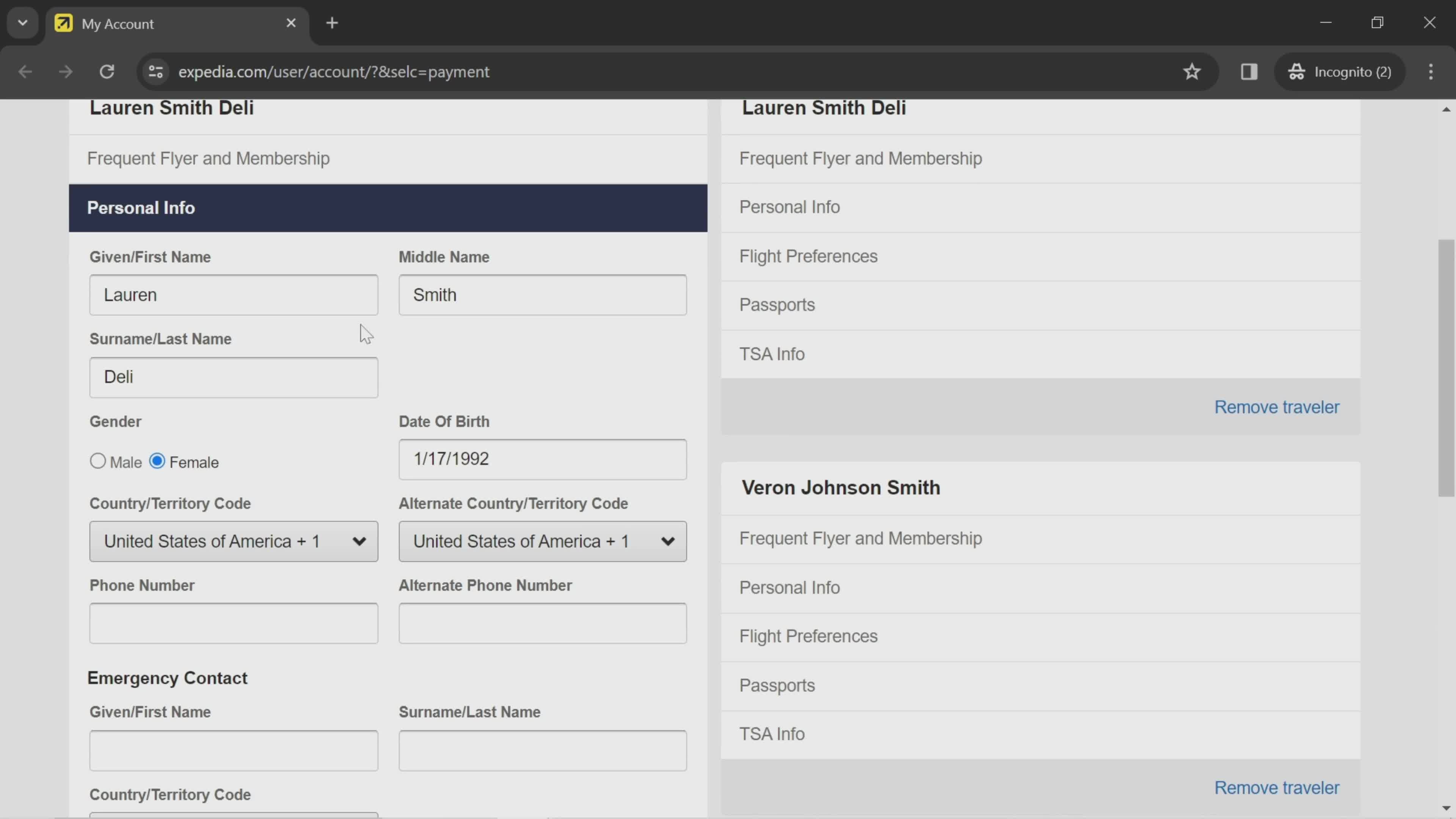
Task: Close the My Account tab
Action: pyautogui.click(x=291, y=23)
